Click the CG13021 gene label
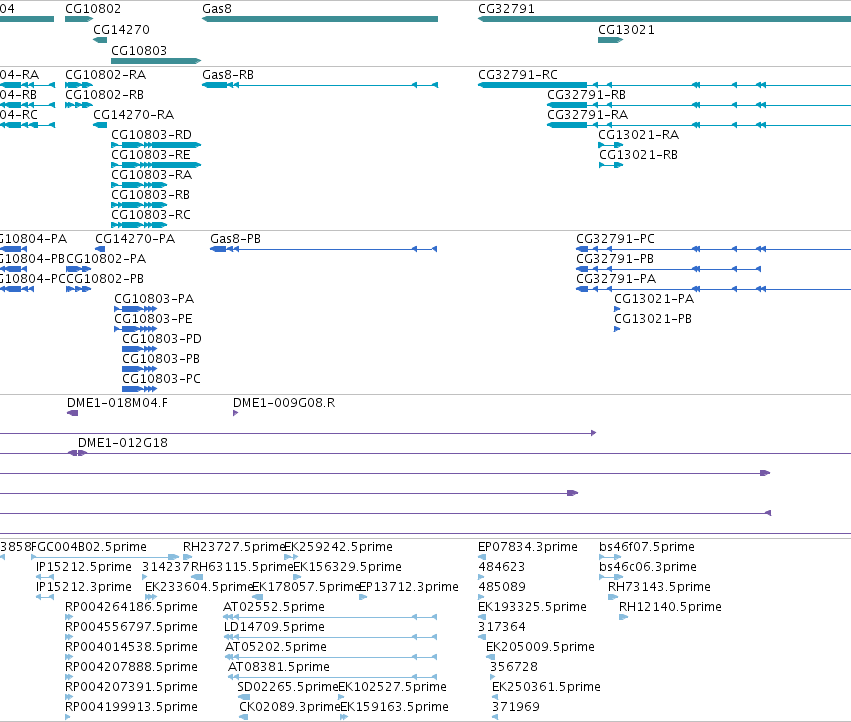Viewport: 851px width, 722px height. tap(626, 30)
